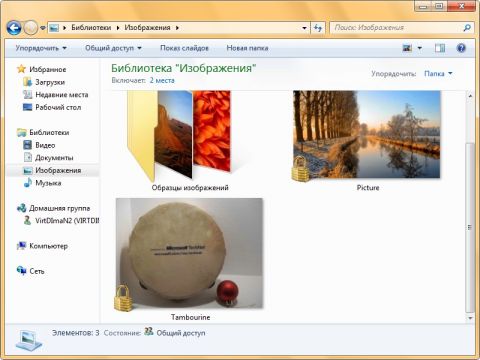This screenshot has height=360, width=480.
Task: Open recent pages dropdown next to Forward
Action: pos(43,28)
